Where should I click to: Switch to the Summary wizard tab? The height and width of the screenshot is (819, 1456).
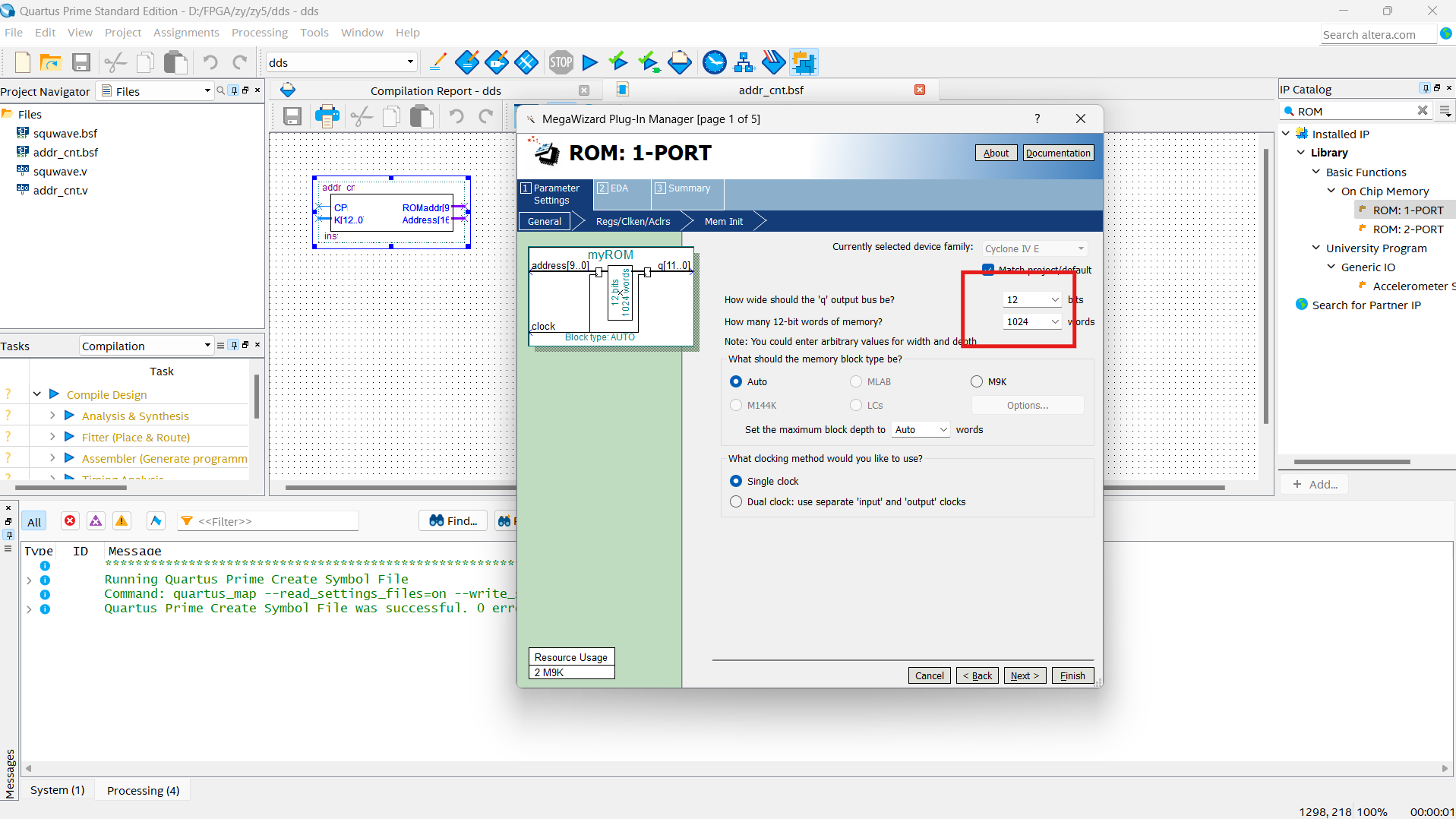(x=687, y=194)
